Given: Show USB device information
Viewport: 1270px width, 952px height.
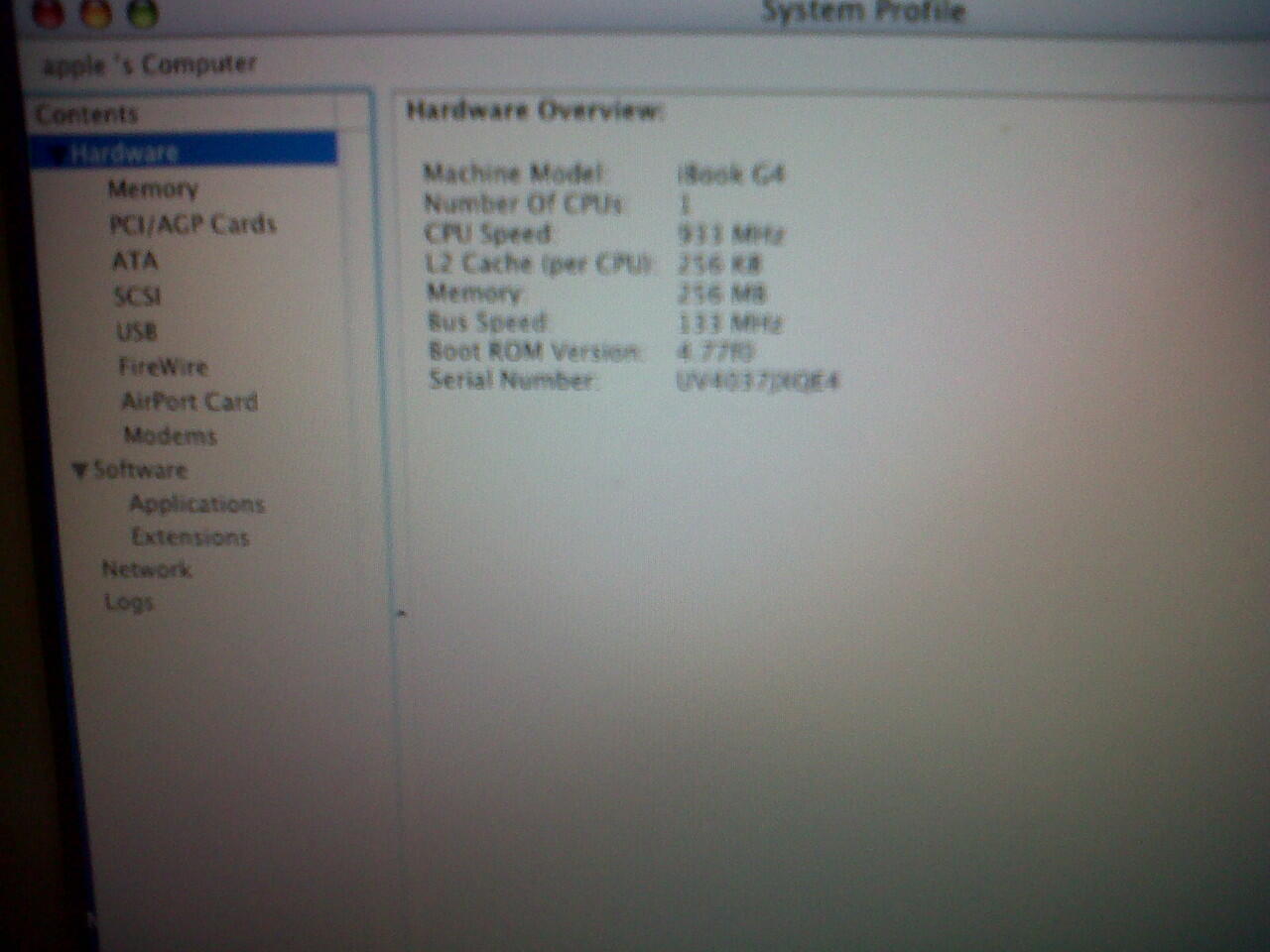Looking at the screenshot, I should [x=137, y=331].
